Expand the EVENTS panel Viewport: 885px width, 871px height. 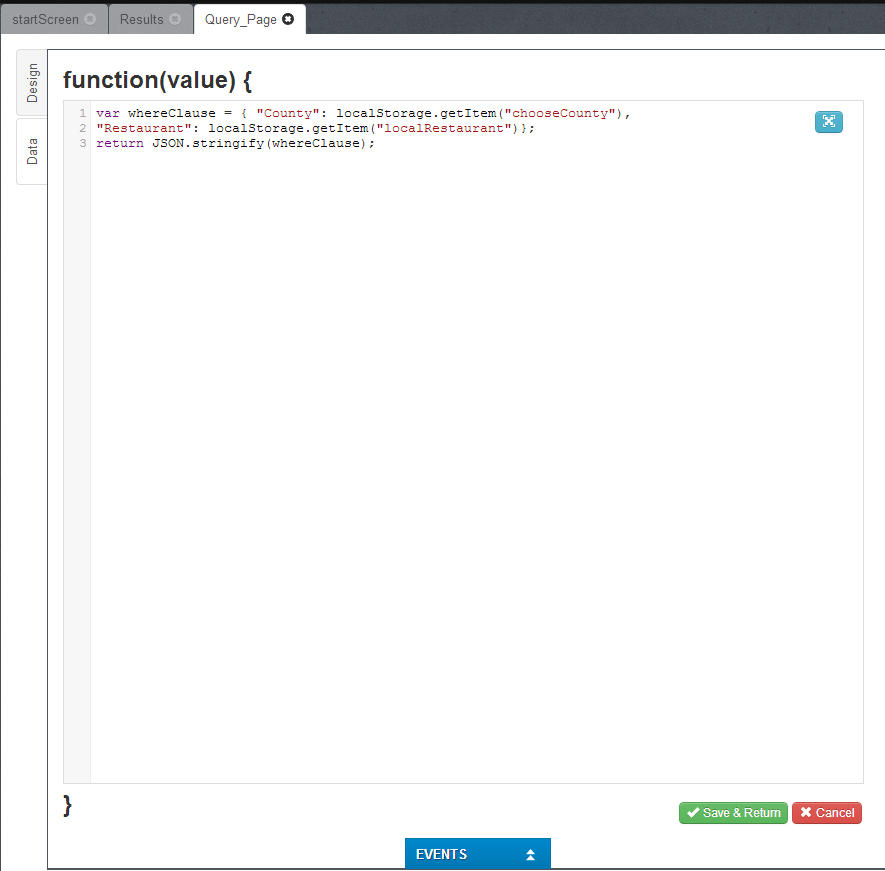point(477,855)
